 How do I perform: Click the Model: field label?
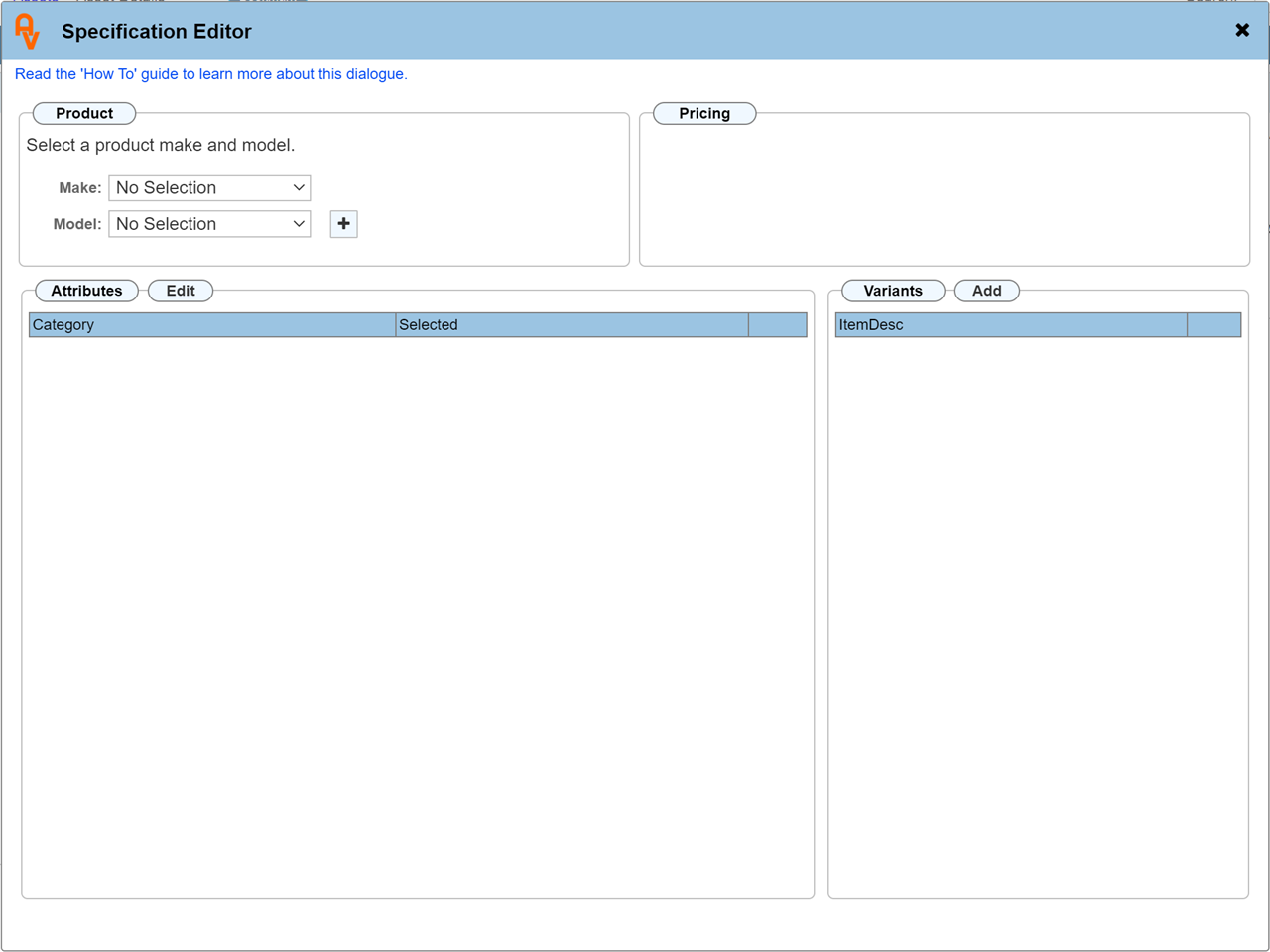point(77,224)
